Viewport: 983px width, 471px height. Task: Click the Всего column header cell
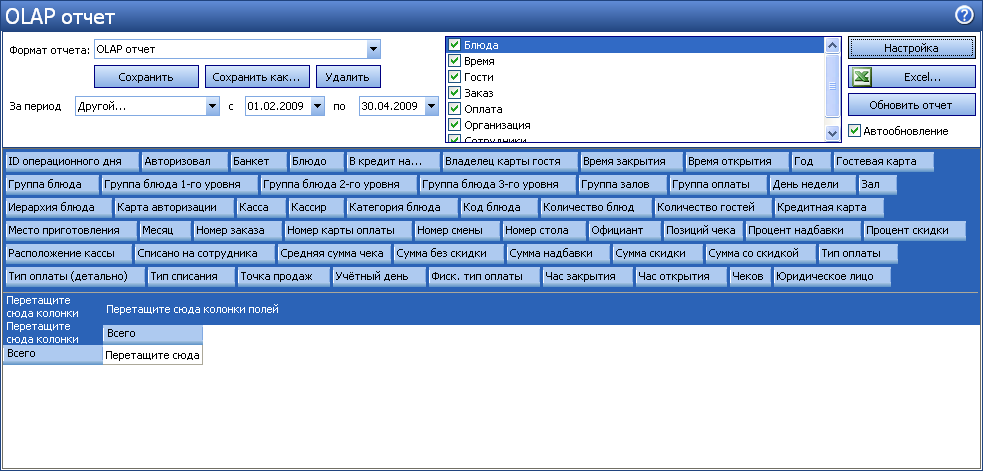point(152,333)
